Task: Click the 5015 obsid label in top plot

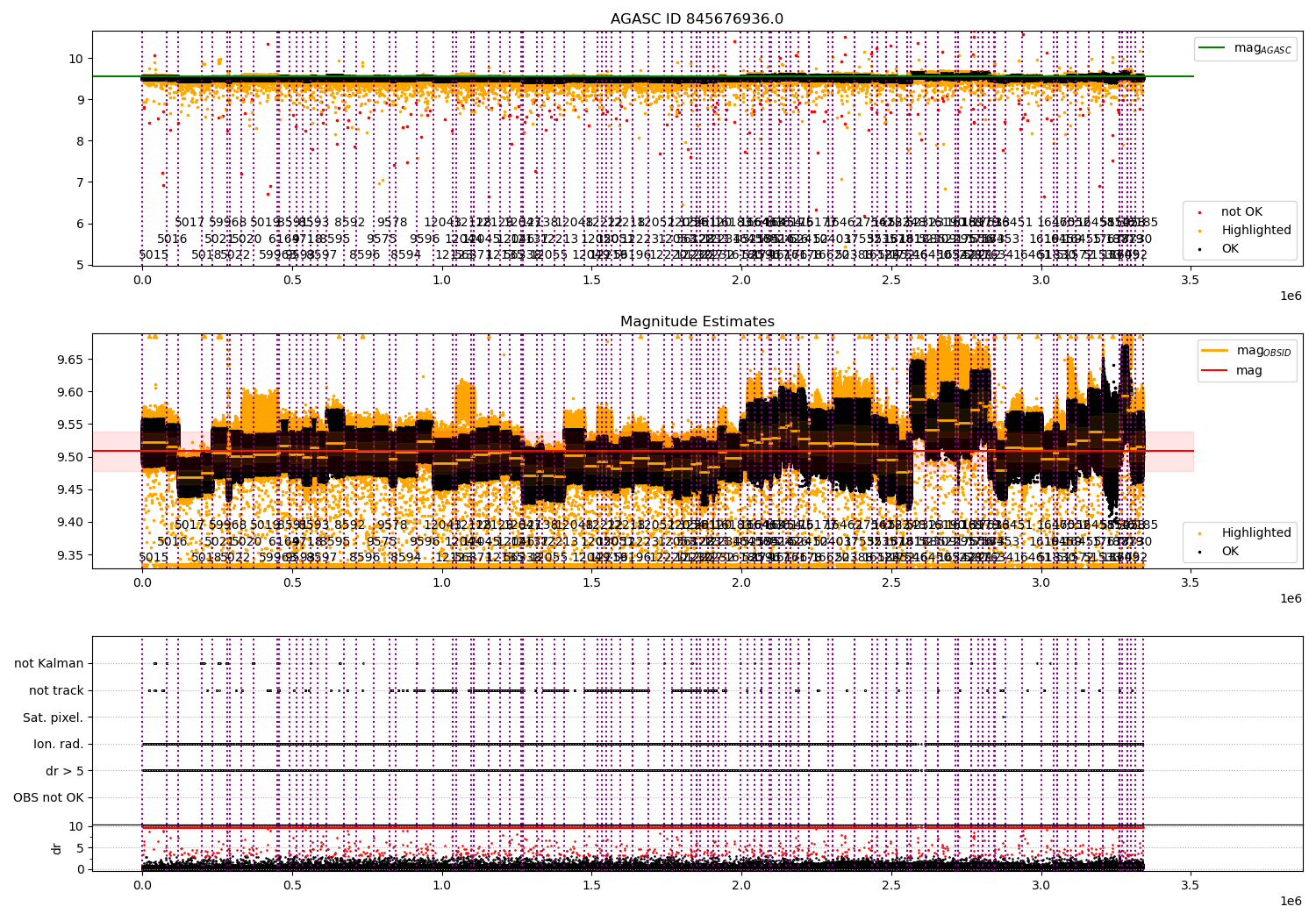Action: click(x=154, y=255)
